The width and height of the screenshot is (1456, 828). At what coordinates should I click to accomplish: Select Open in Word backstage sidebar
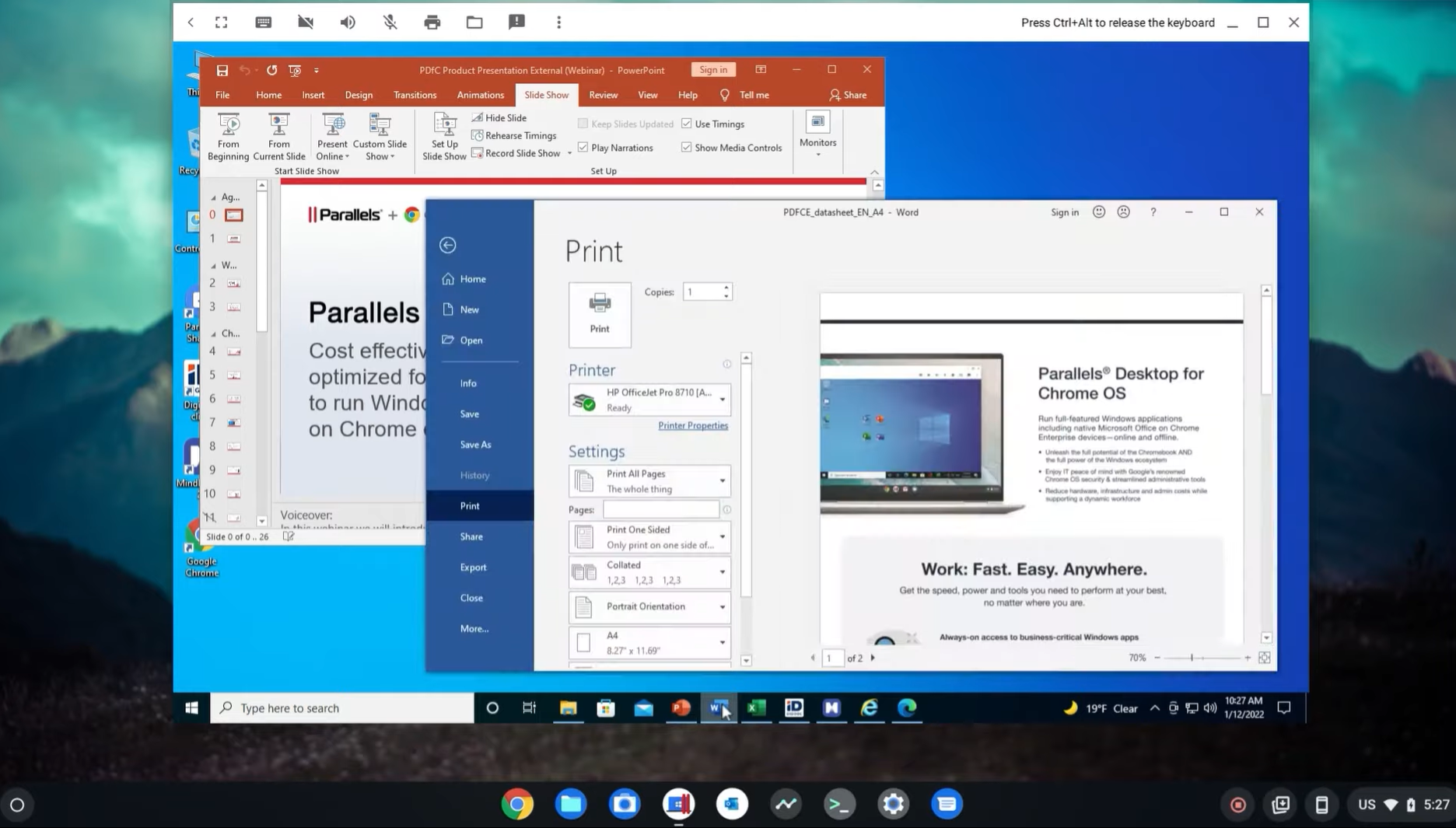[462, 340]
